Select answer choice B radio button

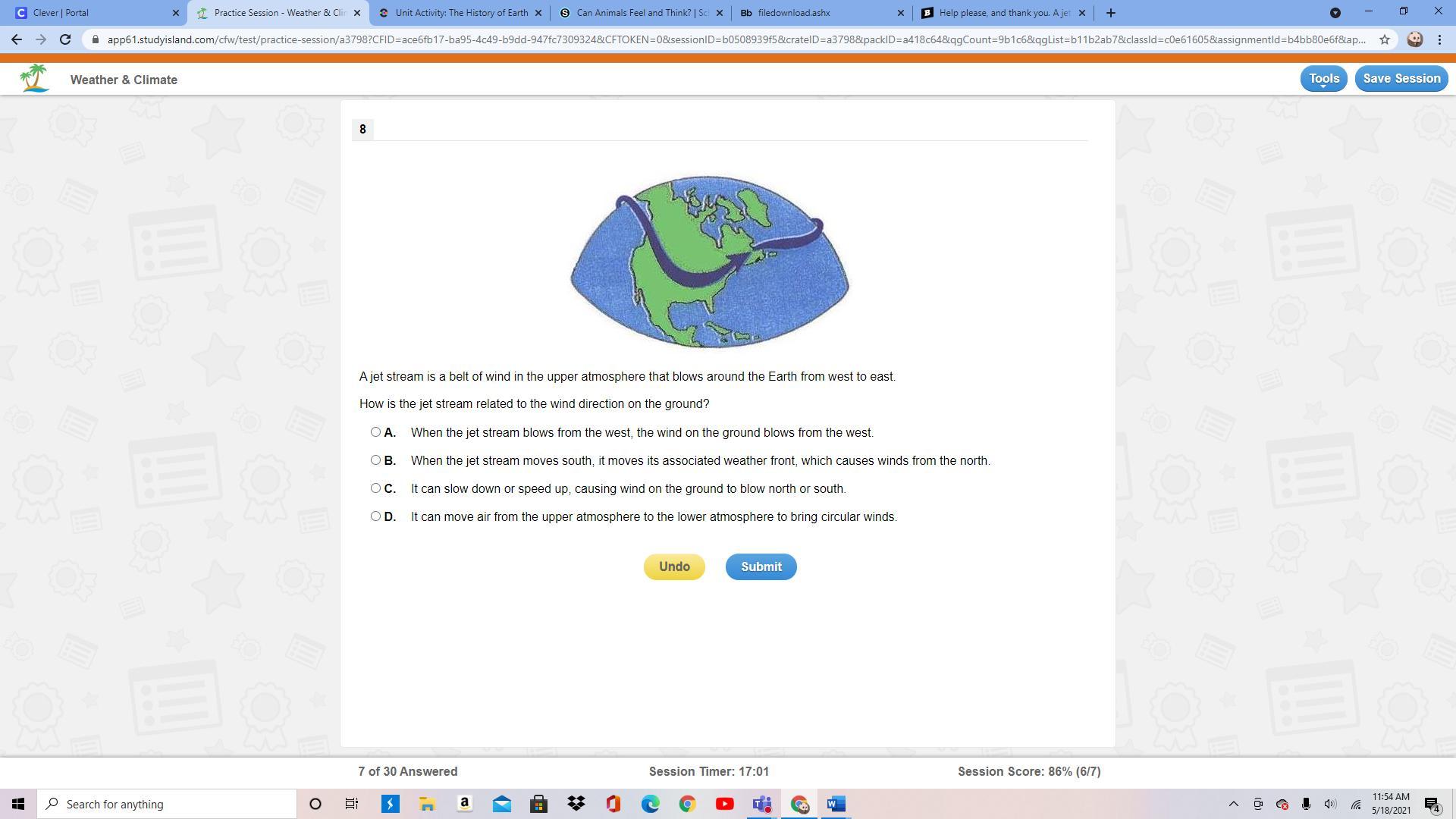(375, 460)
